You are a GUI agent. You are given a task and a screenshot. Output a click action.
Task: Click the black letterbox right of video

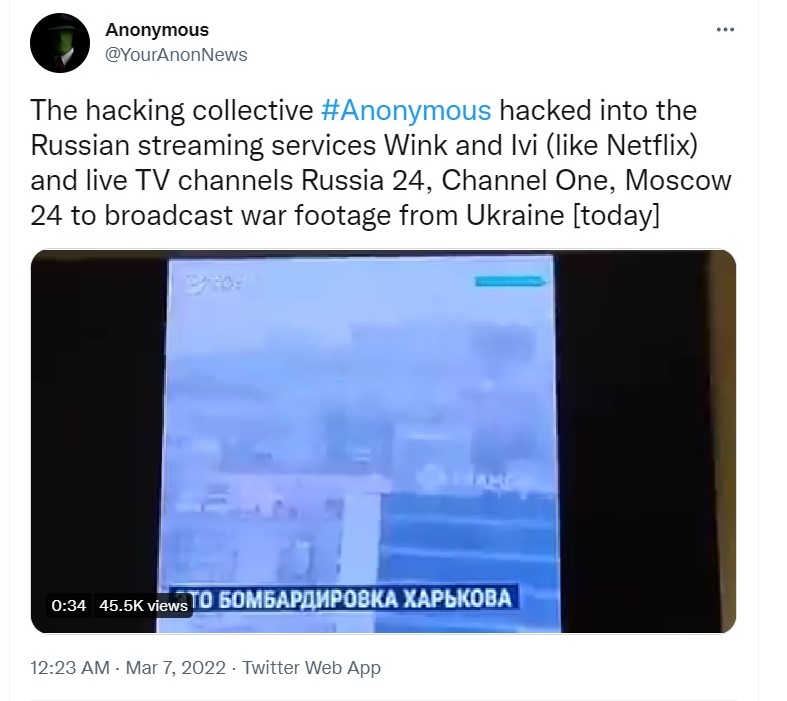coord(646,441)
